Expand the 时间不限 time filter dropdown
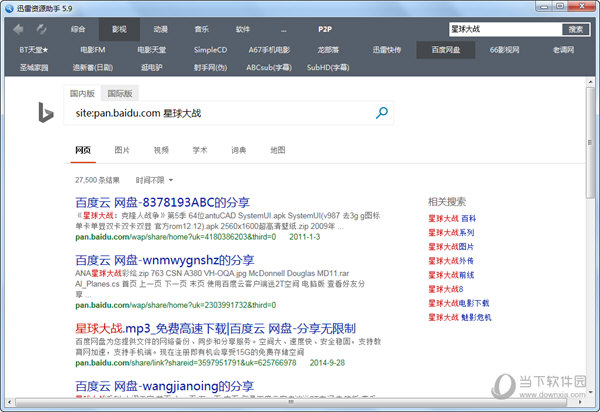The image size is (600, 412). [x=154, y=180]
